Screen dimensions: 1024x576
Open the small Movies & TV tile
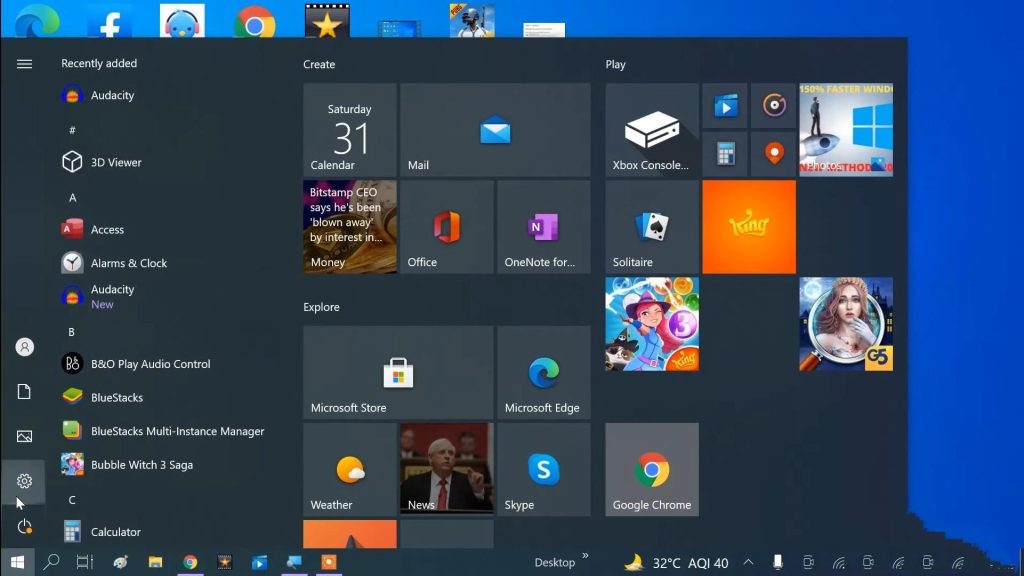725,106
